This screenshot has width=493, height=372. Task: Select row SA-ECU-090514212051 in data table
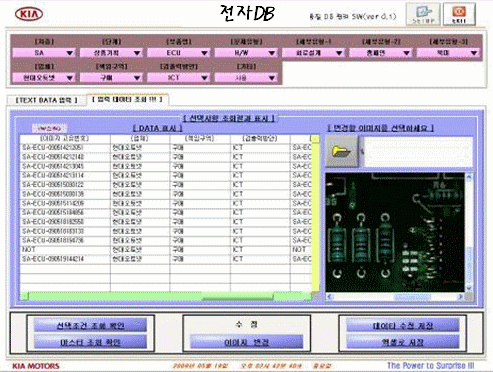pyautogui.click(x=165, y=148)
